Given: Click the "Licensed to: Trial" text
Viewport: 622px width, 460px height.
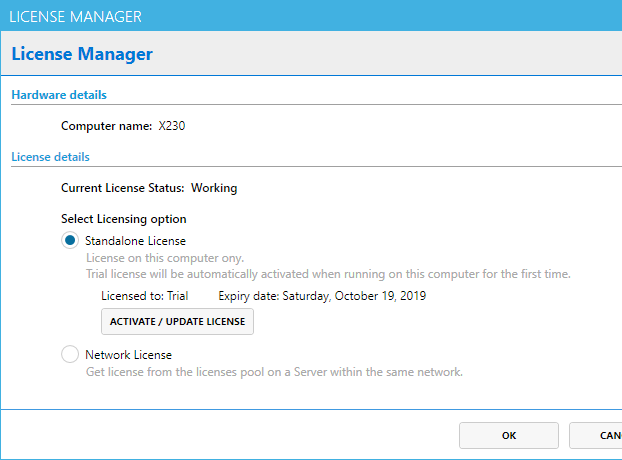Looking at the screenshot, I should [x=144, y=296].
